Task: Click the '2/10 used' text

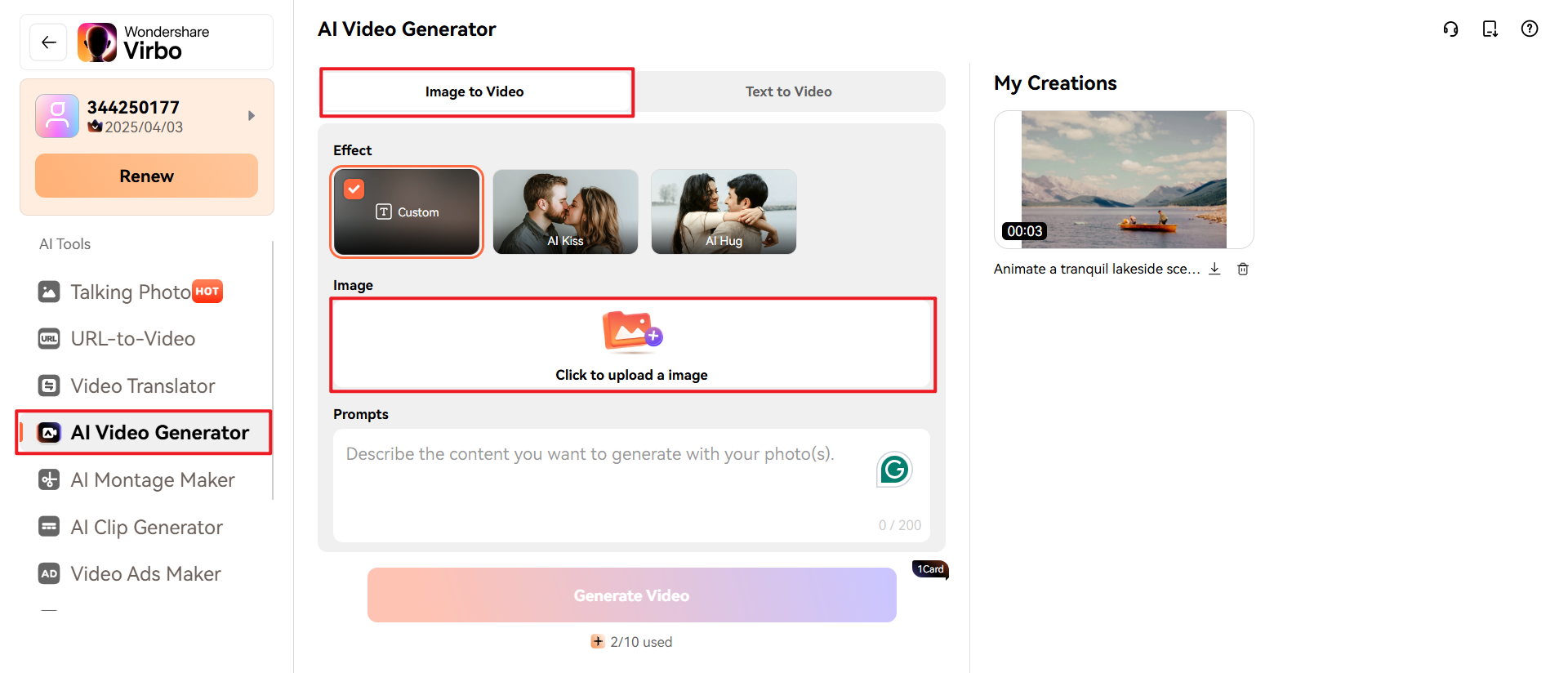Action: click(x=641, y=642)
